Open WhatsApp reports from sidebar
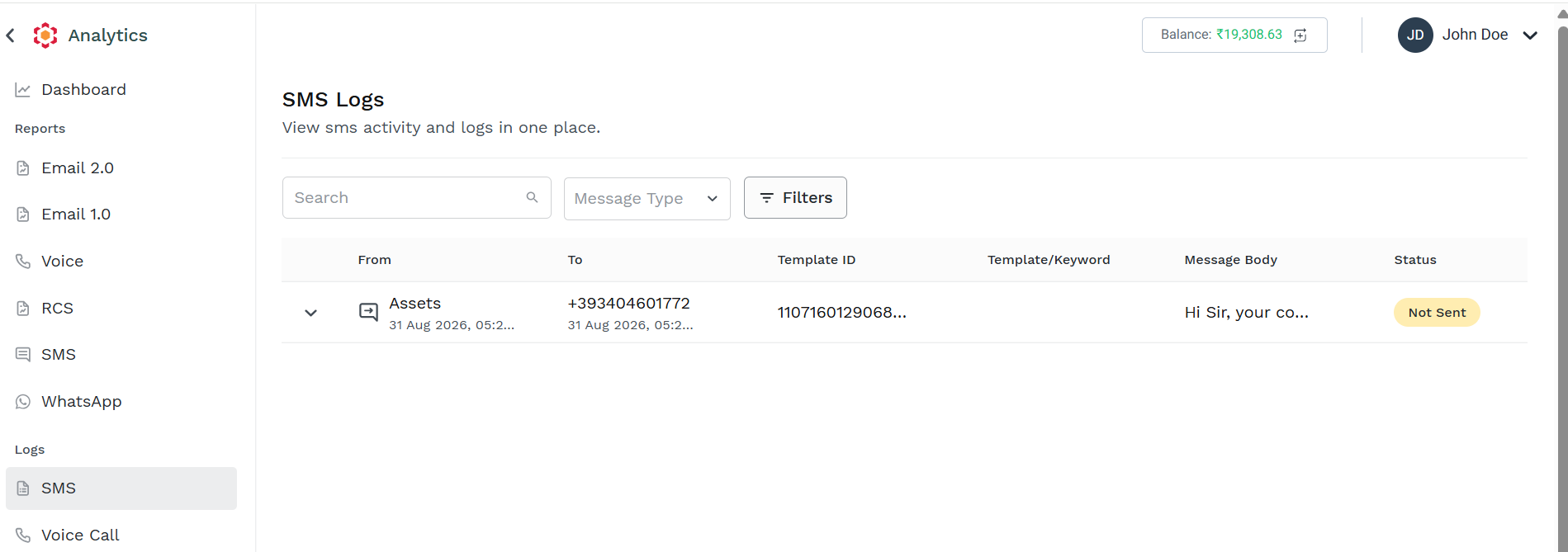 [x=82, y=402]
